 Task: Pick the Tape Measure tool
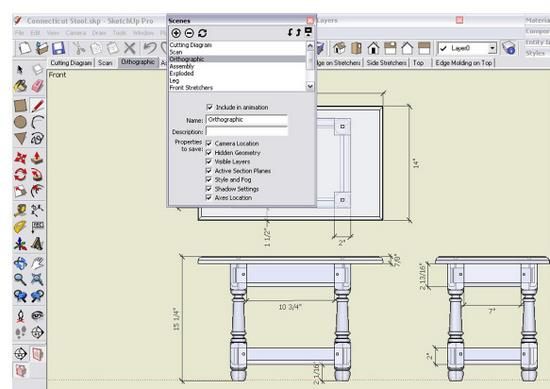[x=20, y=210]
